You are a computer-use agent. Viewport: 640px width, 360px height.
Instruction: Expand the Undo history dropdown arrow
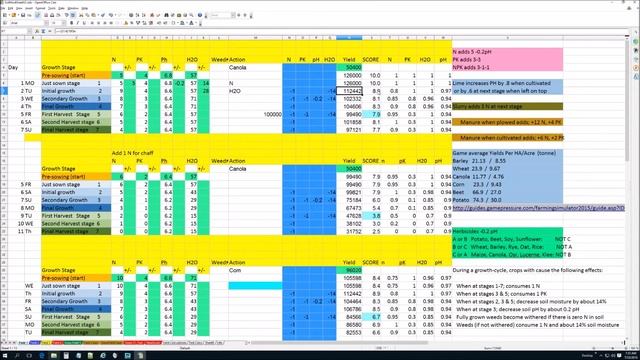tap(115, 15)
